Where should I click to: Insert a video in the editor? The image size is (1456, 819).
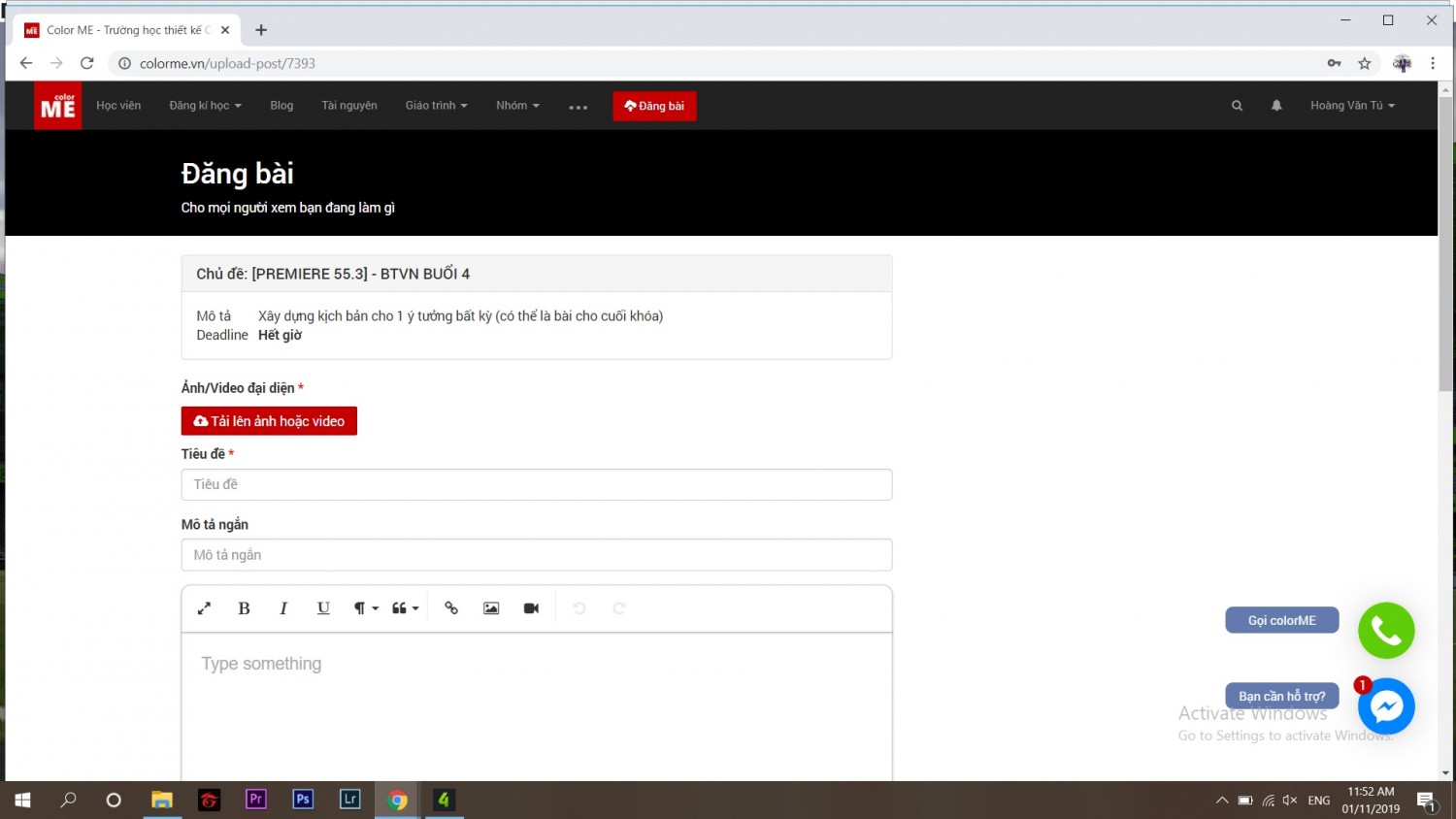[531, 608]
